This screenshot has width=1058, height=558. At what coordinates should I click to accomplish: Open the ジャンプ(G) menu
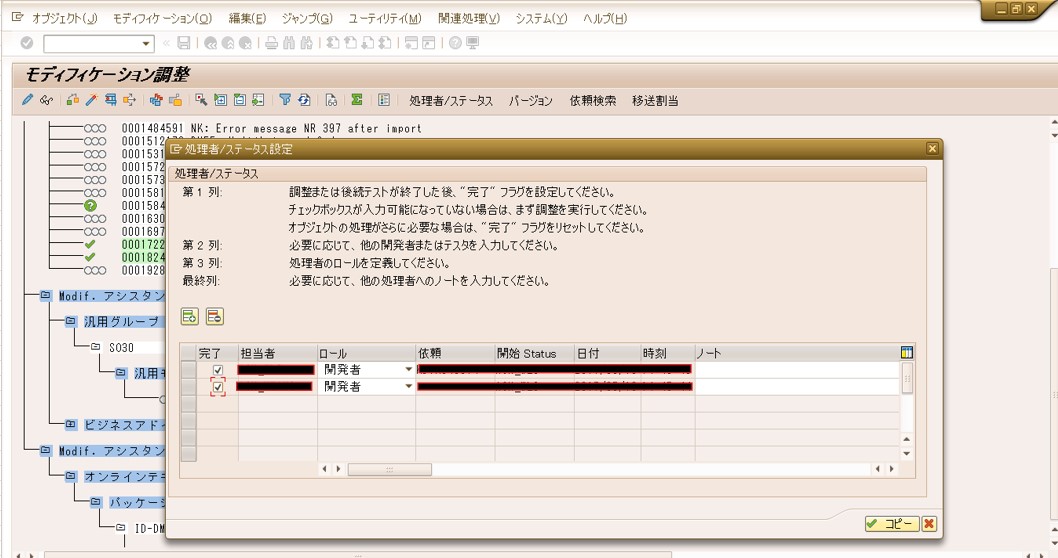click(307, 18)
